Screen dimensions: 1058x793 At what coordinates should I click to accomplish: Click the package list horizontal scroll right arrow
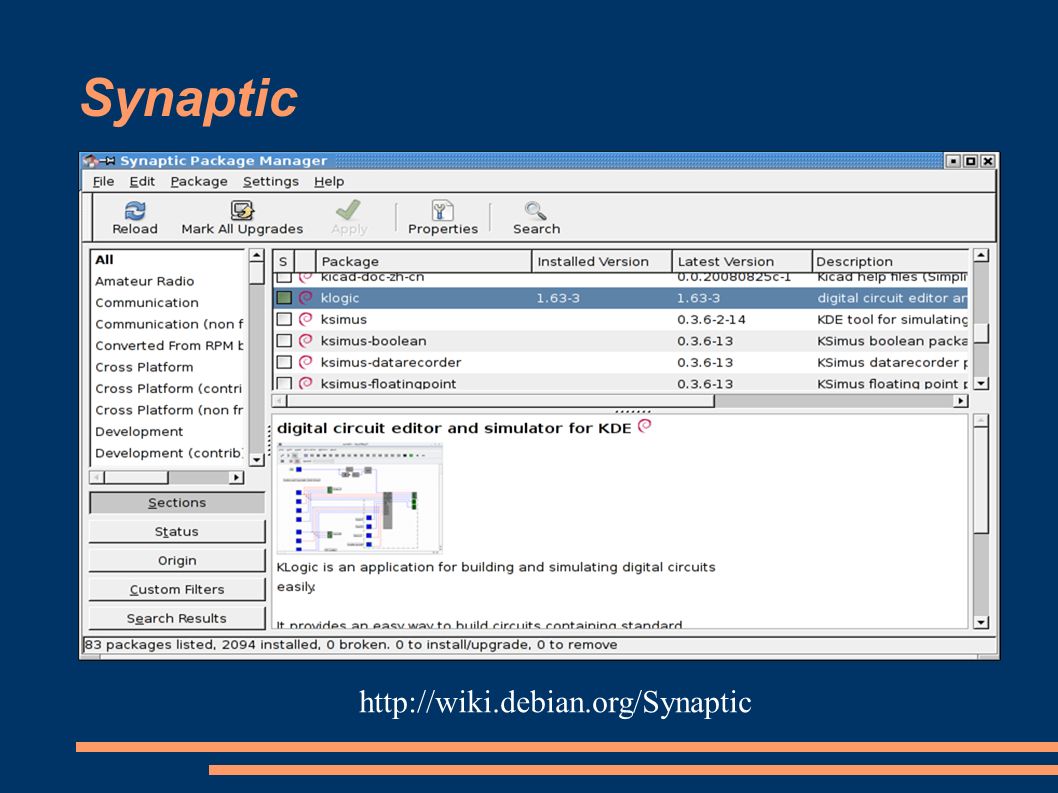tap(960, 401)
